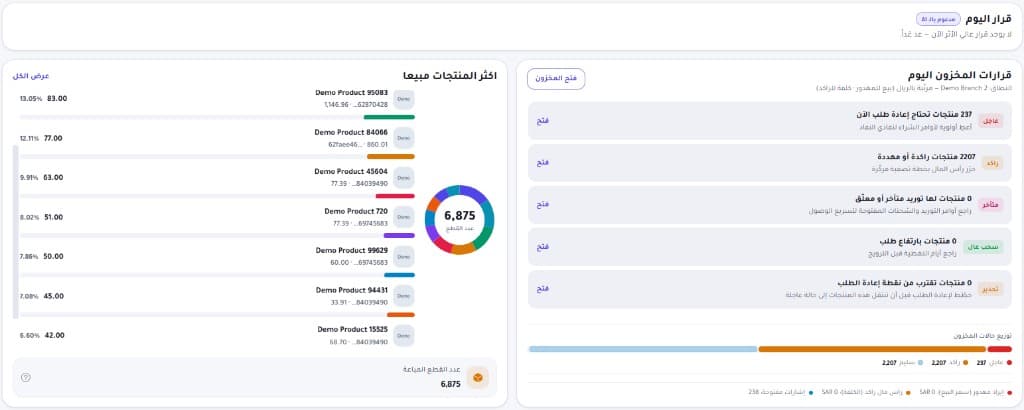Click the orange progress bar of Demo Product 84066
The height and width of the screenshot is (410, 1024).
(391, 157)
